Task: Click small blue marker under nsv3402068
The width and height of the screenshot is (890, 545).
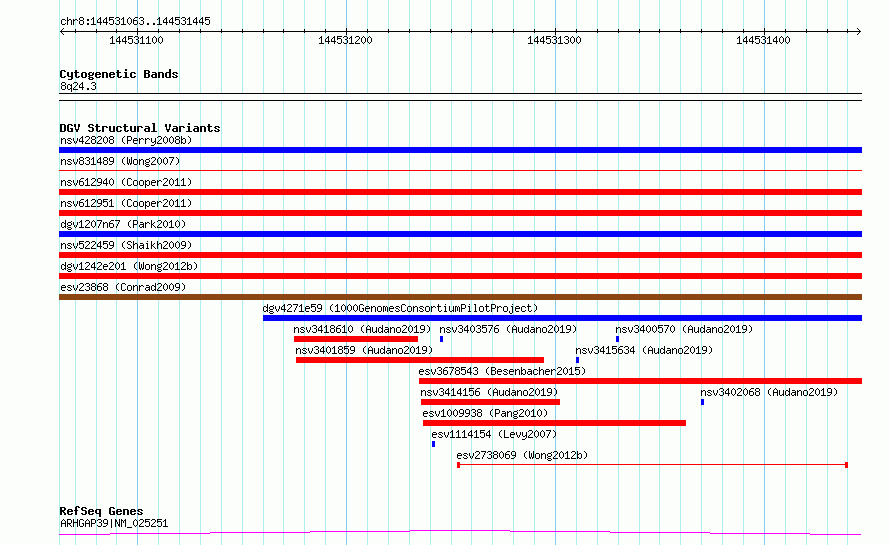Action: click(x=703, y=402)
